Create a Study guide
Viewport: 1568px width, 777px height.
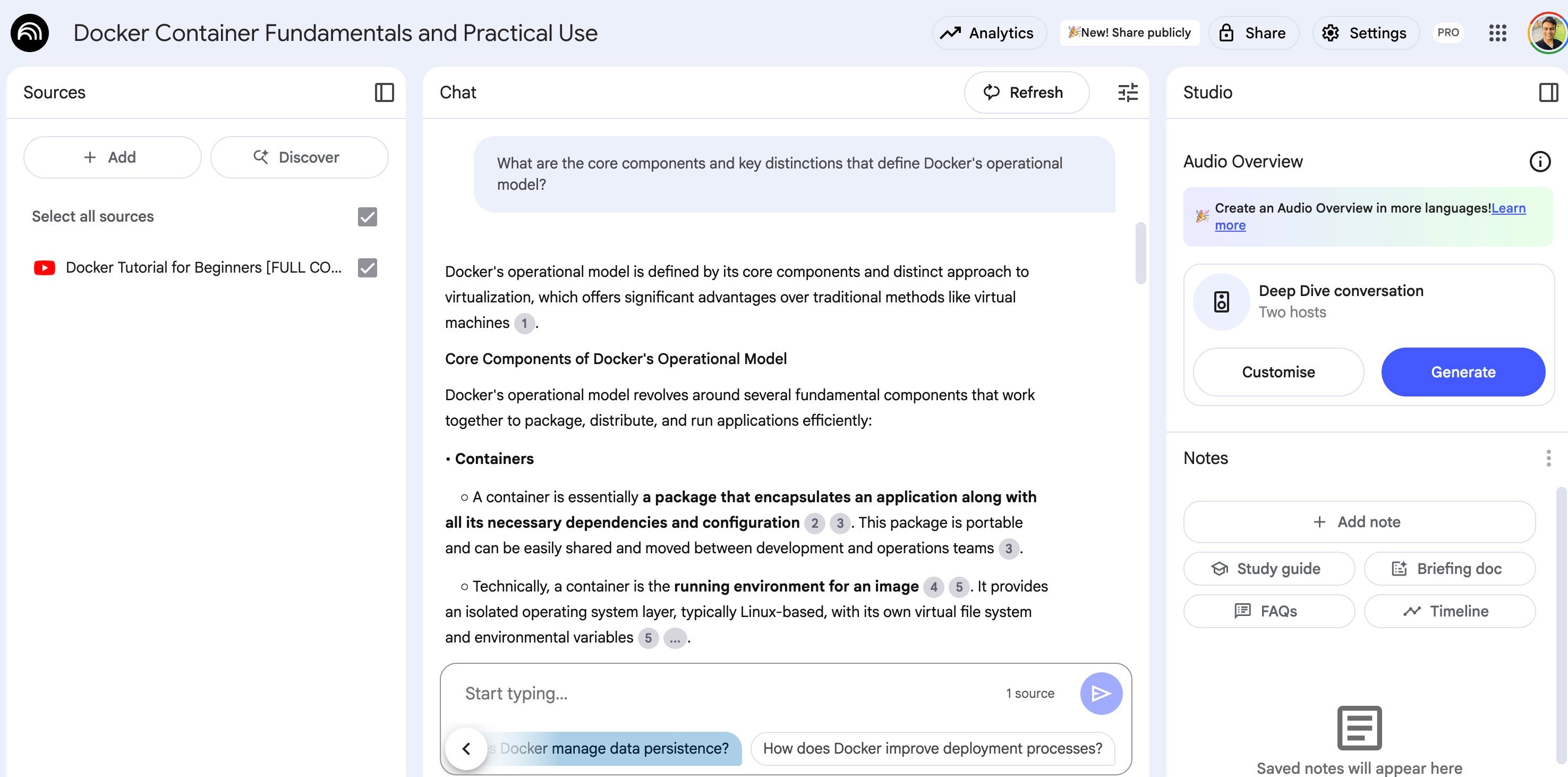(1269, 569)
